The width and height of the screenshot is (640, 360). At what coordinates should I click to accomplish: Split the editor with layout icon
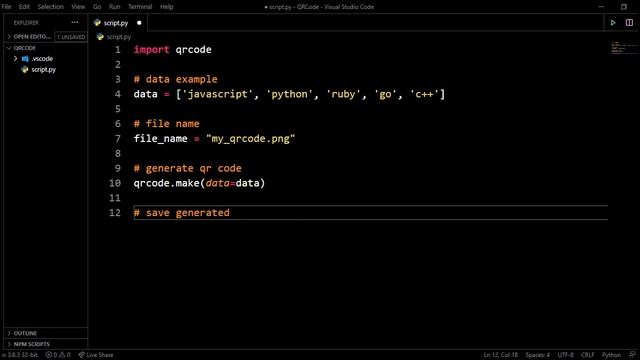pos(629,23)
